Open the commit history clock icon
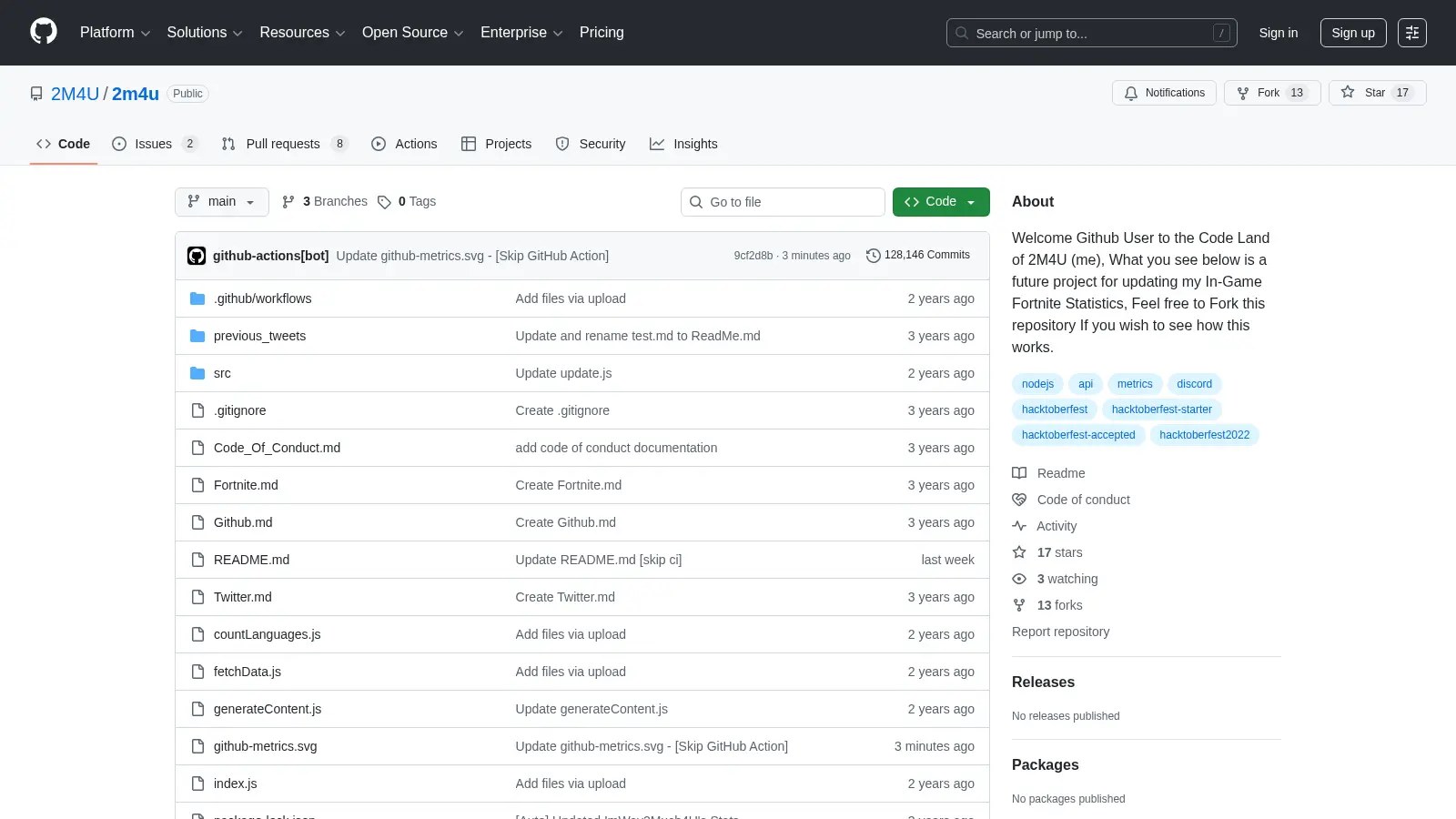1456x819 pixels. 873,256
